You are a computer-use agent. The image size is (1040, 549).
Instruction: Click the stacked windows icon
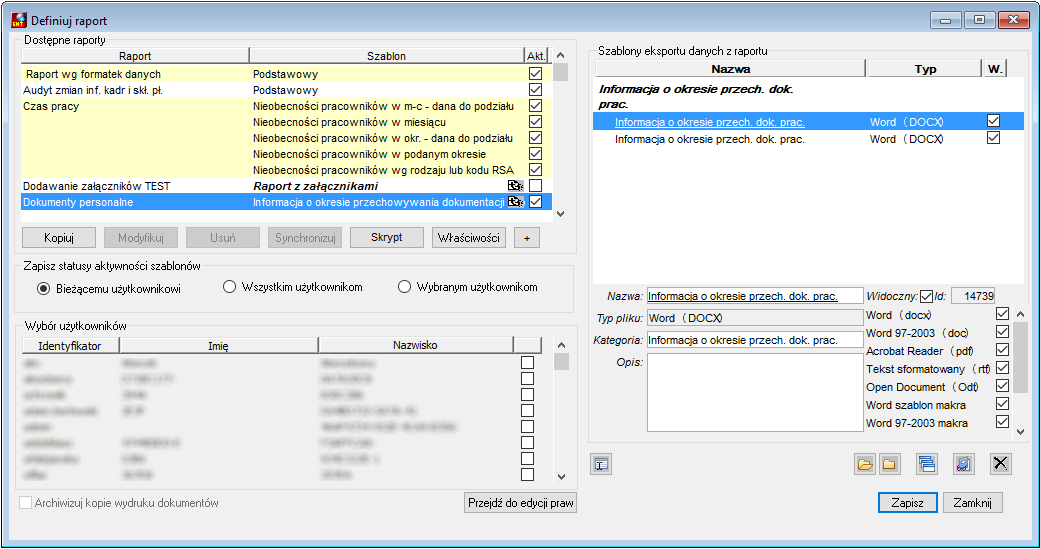tap(927, 464)
